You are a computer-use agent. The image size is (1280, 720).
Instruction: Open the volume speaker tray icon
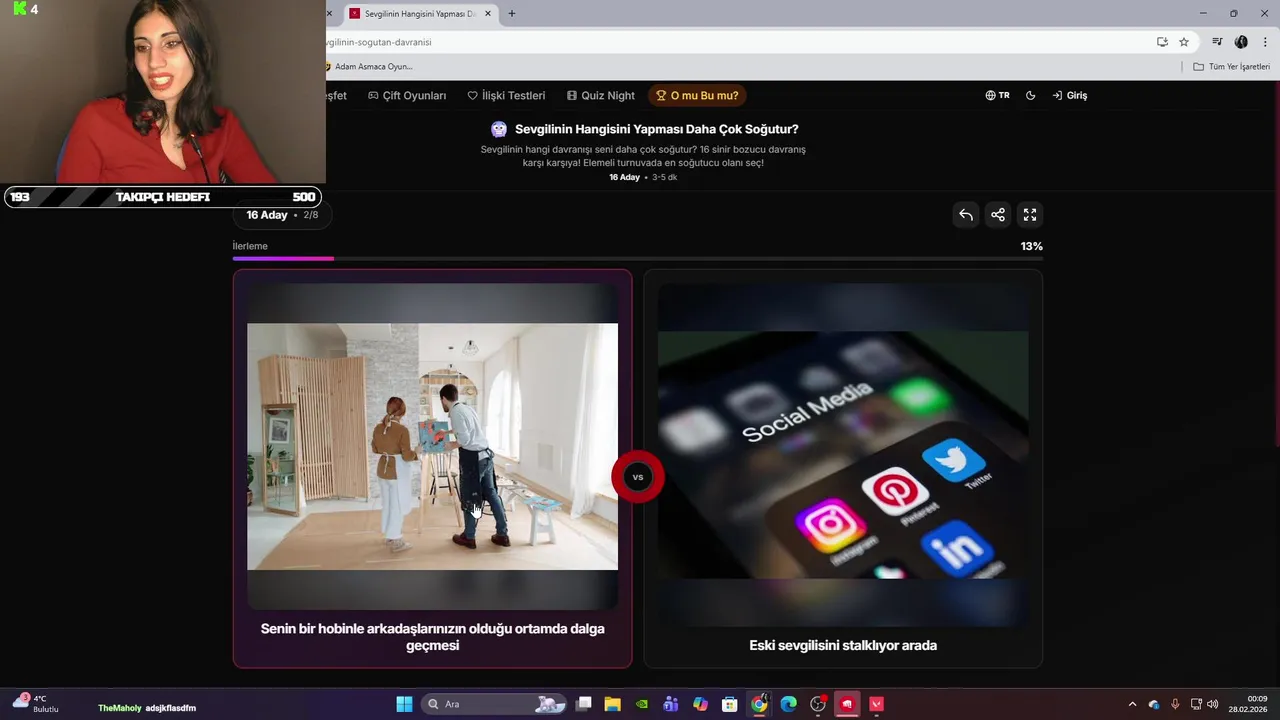point(1213,704)
